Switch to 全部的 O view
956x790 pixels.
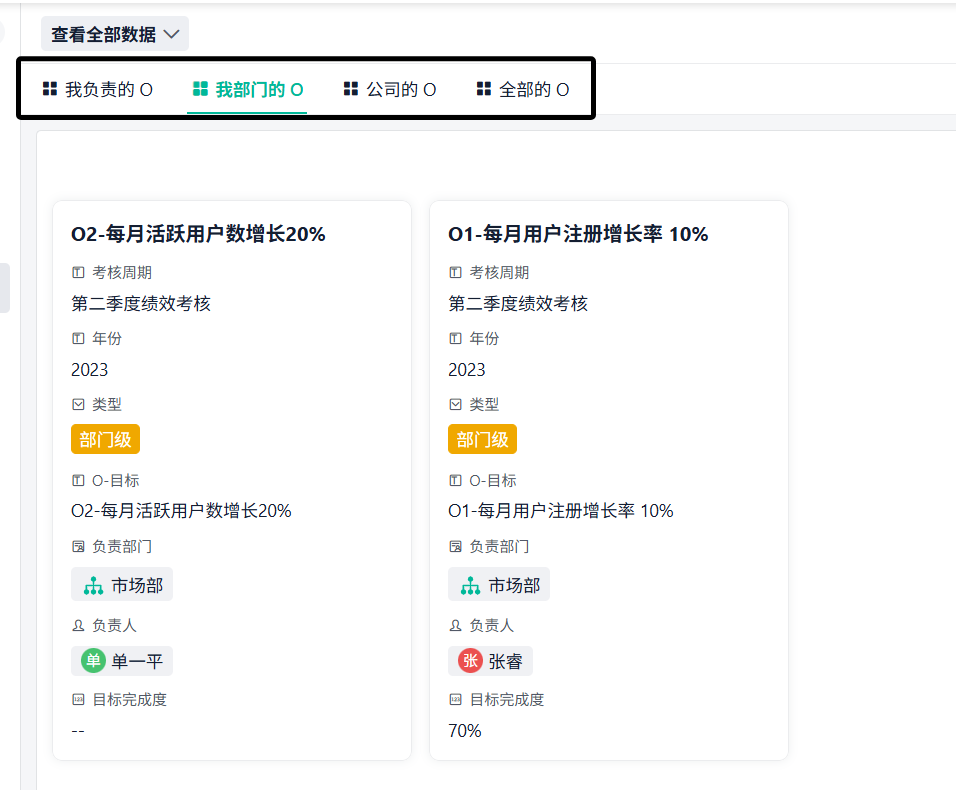point(523,90)
